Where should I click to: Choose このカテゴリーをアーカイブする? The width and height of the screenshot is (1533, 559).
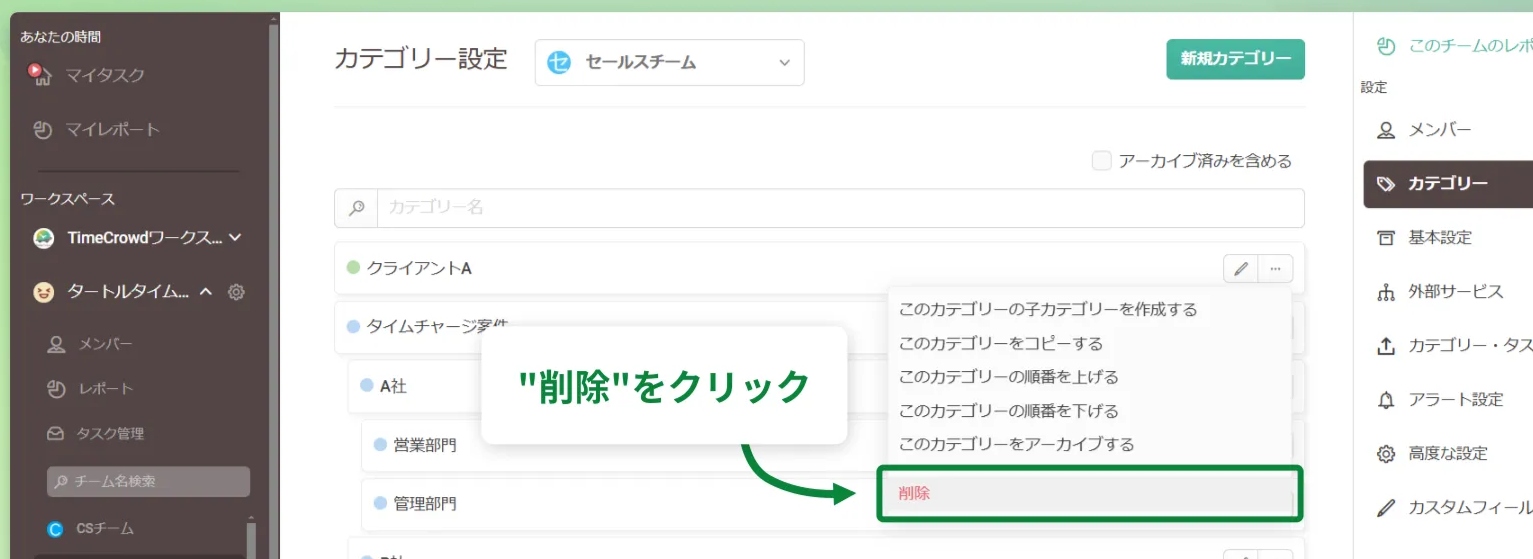click(1016, 444)
